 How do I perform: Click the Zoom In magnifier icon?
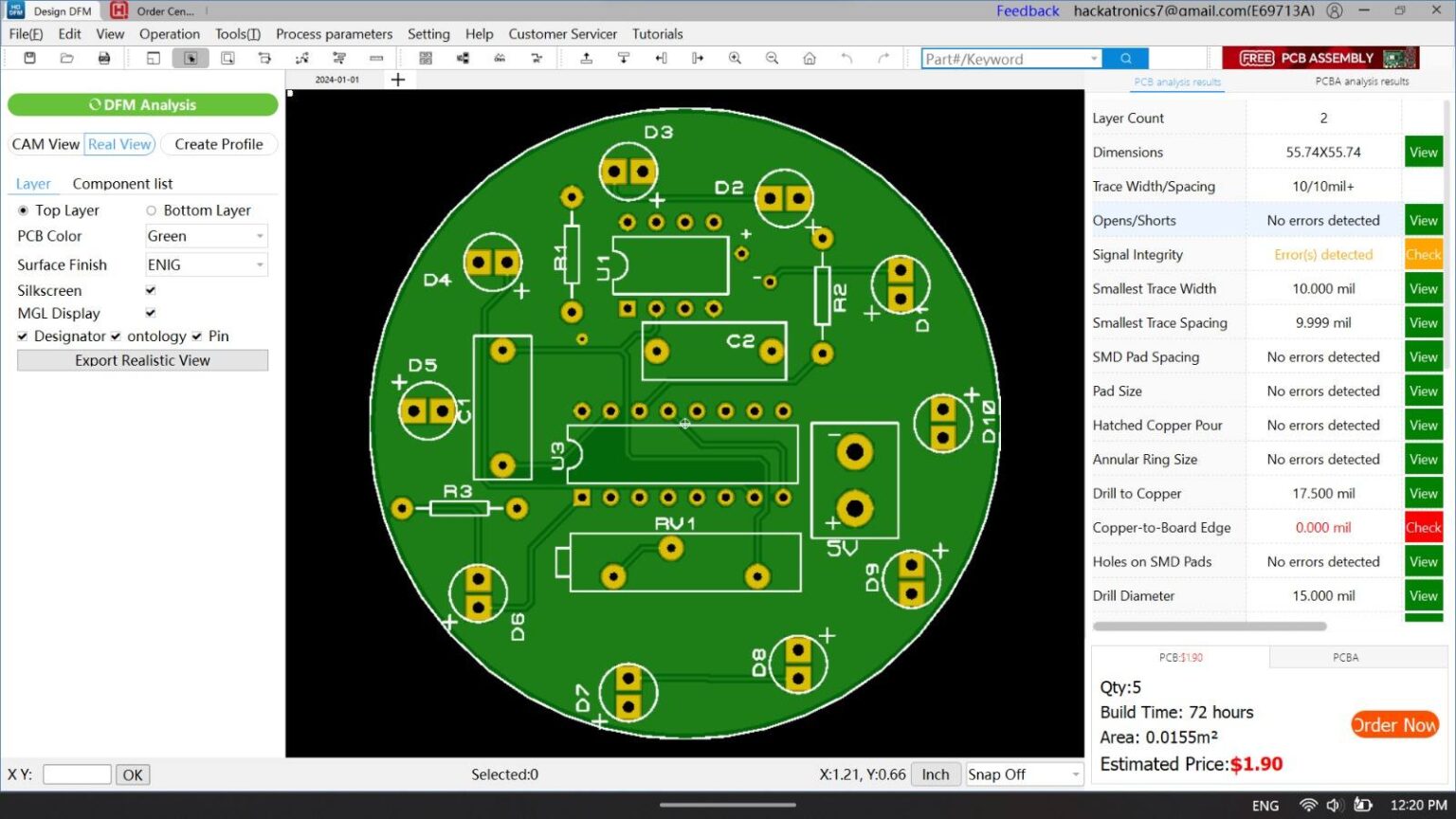pos(735,58)
